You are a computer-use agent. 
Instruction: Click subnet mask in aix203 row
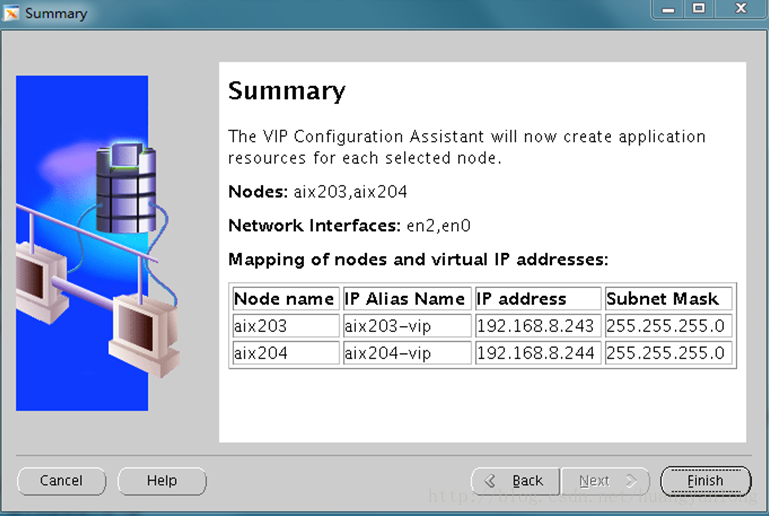click(668, 326)
